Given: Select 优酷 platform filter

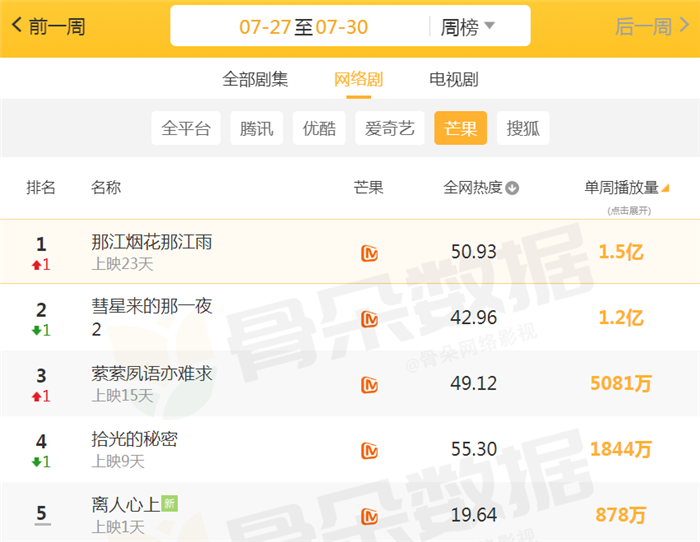Looking at the screenshot, I should [x=319, y=128].
